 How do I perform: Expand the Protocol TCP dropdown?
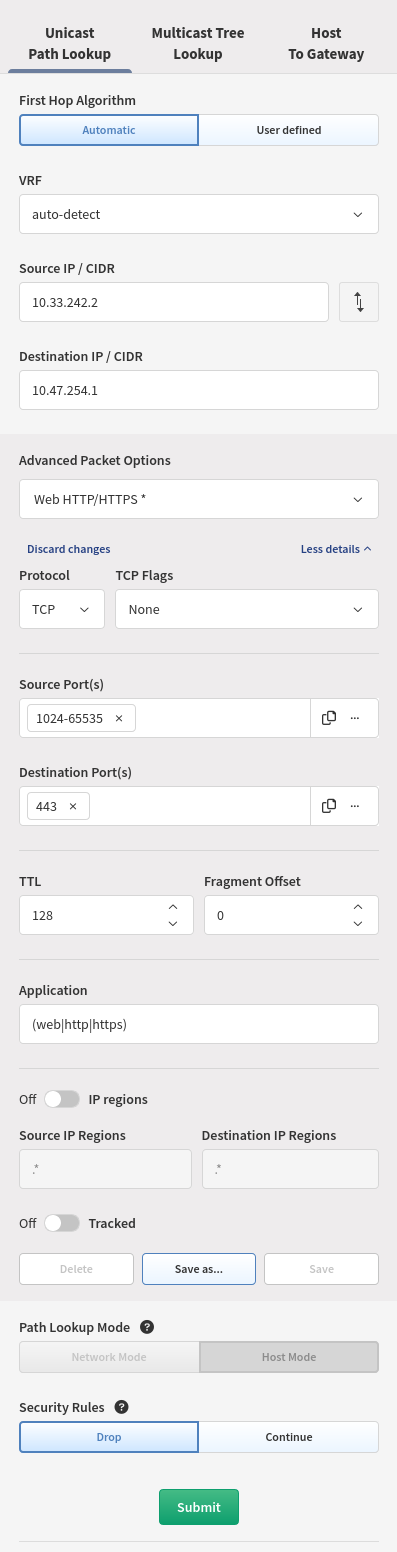pyautogui.click(x=62, y=609)
